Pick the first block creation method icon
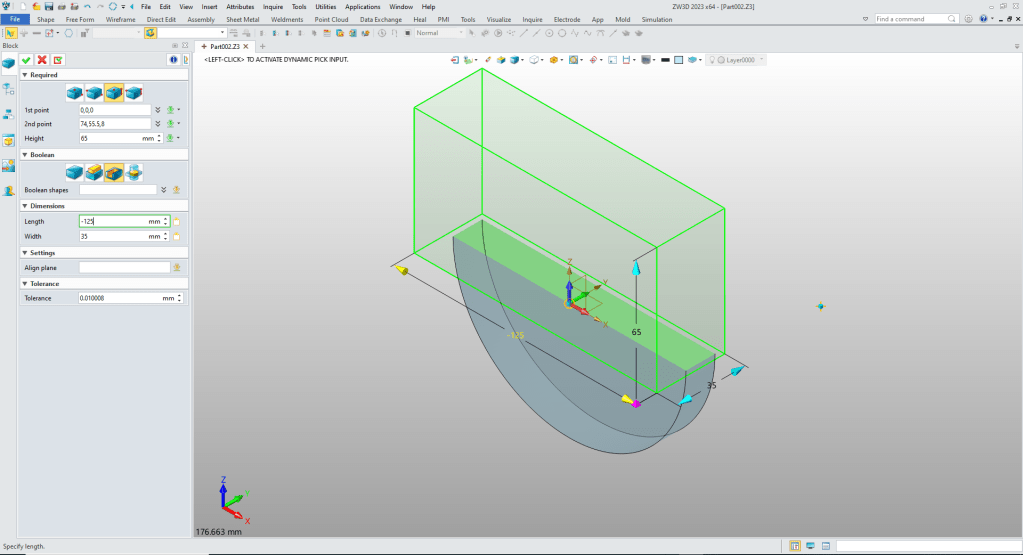The image size is (1023, 555). [76, 92]
